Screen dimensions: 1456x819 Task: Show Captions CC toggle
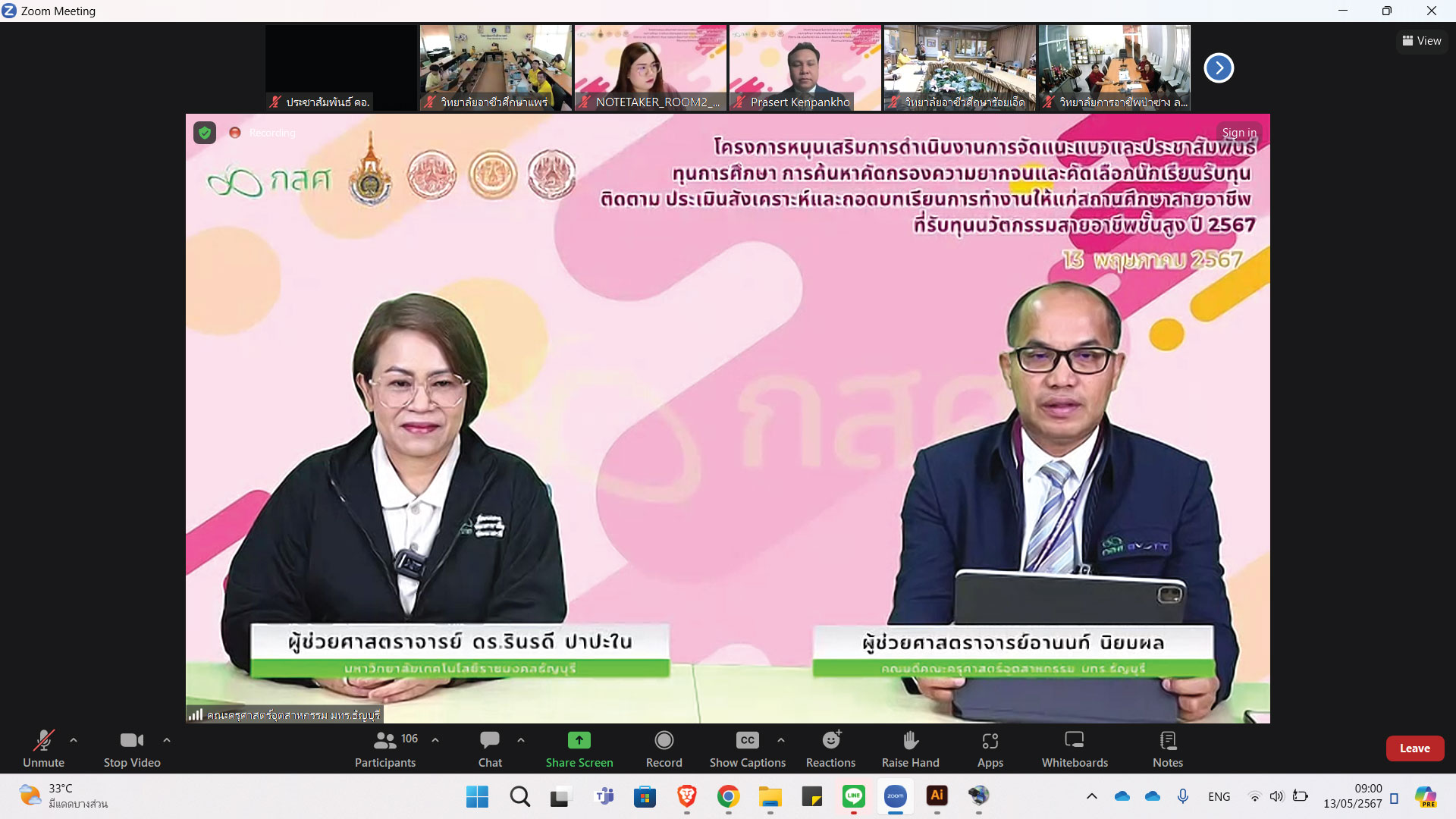747,748
